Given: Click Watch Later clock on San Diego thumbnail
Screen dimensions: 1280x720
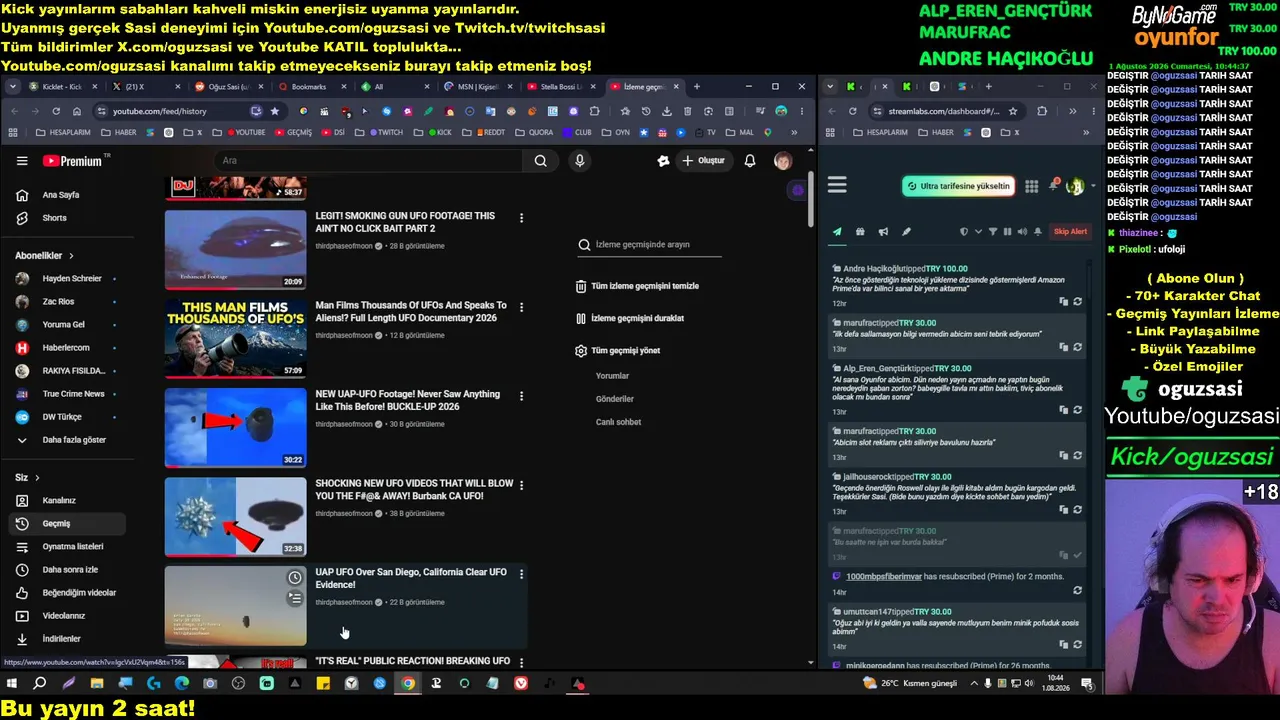Looking at the screenshot, I should pos(294,578).
